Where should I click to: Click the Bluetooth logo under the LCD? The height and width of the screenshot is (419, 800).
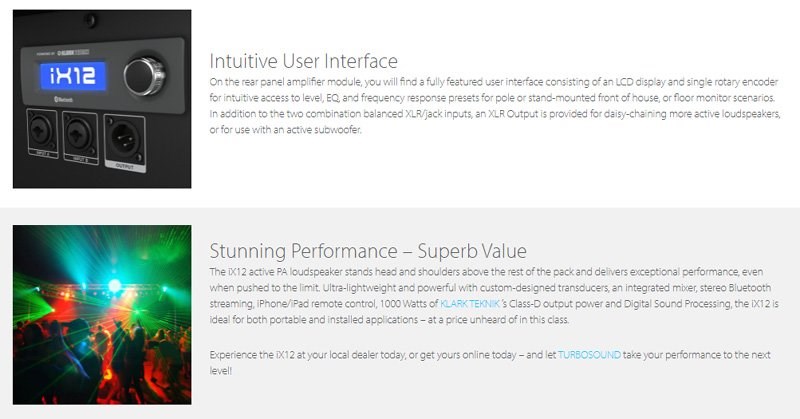tap(64, 100)
